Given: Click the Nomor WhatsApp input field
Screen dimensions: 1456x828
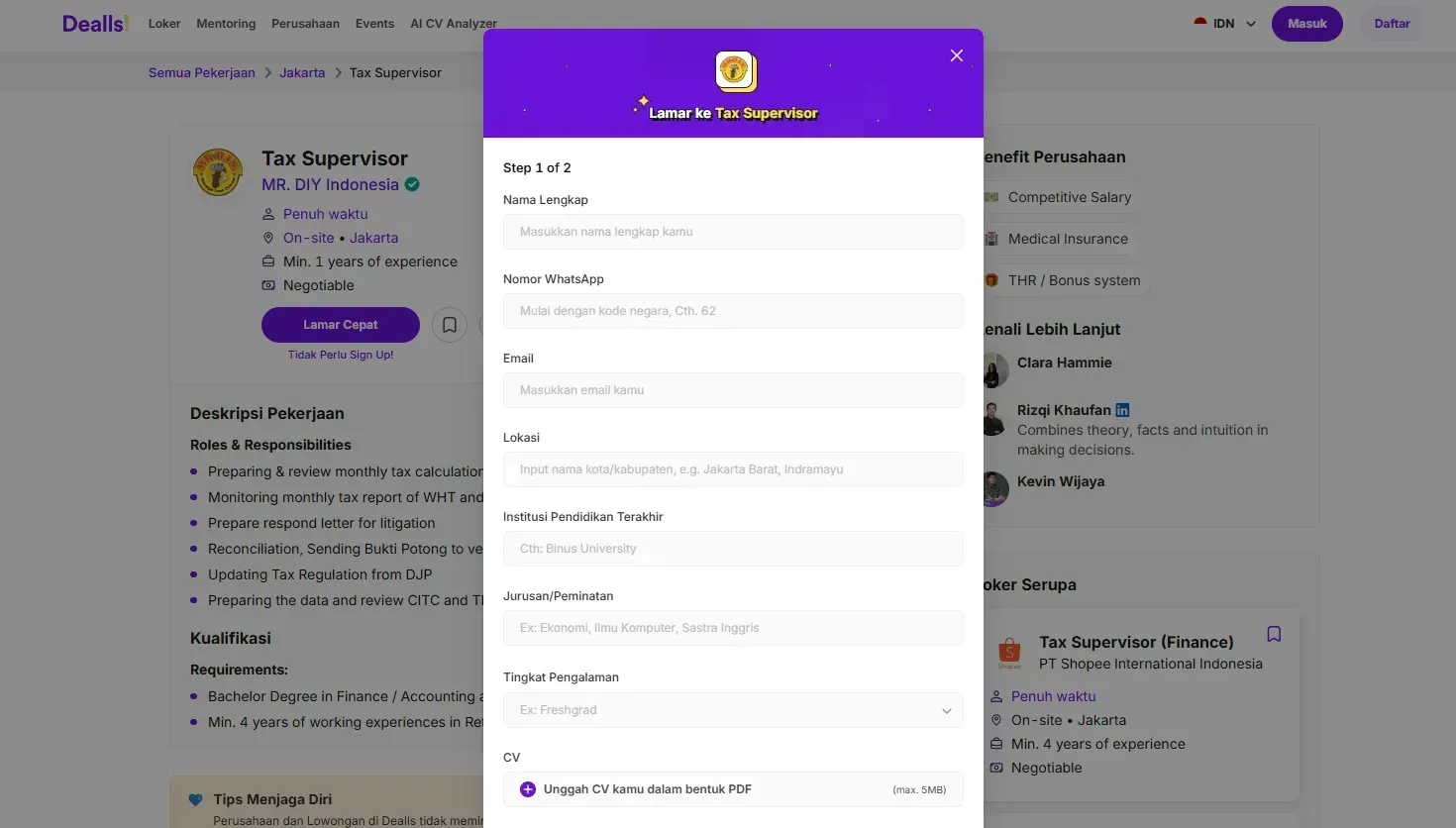Looking at the screenshot, I should pos(733,311).
